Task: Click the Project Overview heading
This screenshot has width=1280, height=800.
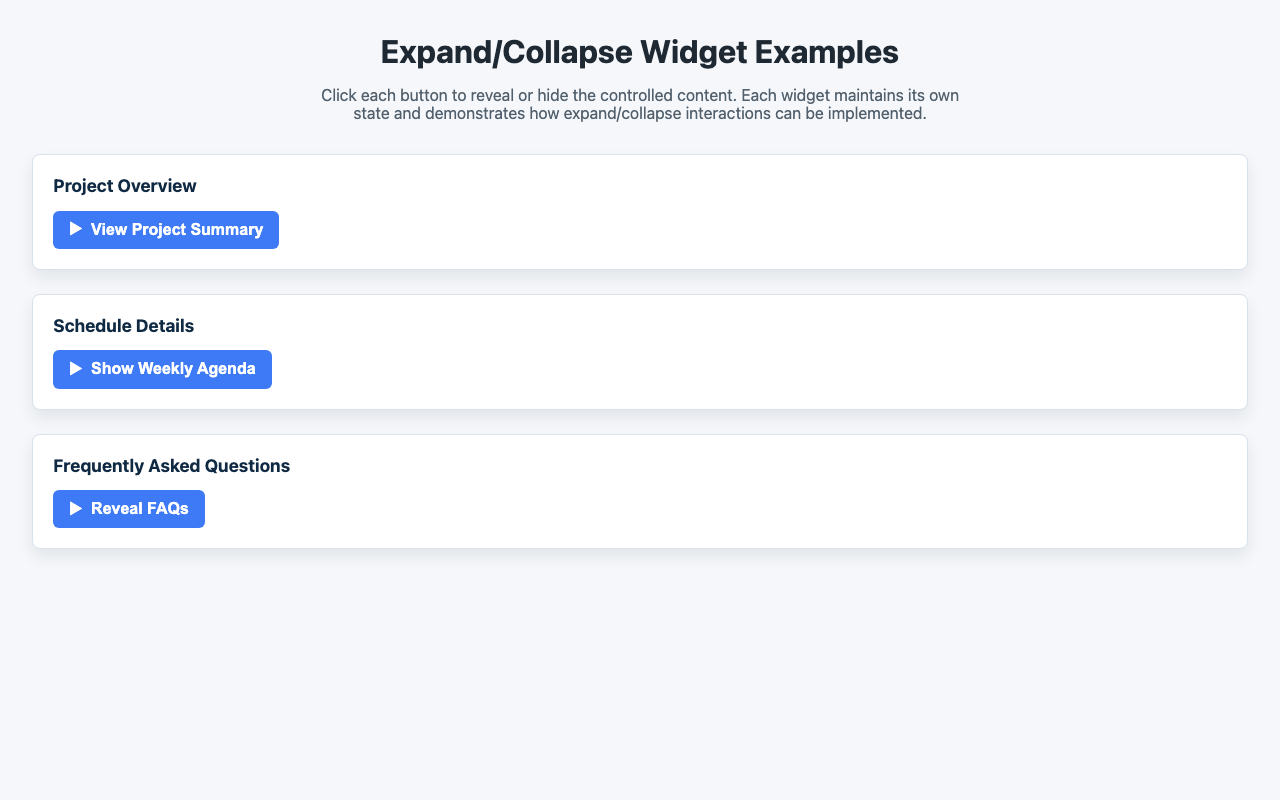Action: click(125, 186)
